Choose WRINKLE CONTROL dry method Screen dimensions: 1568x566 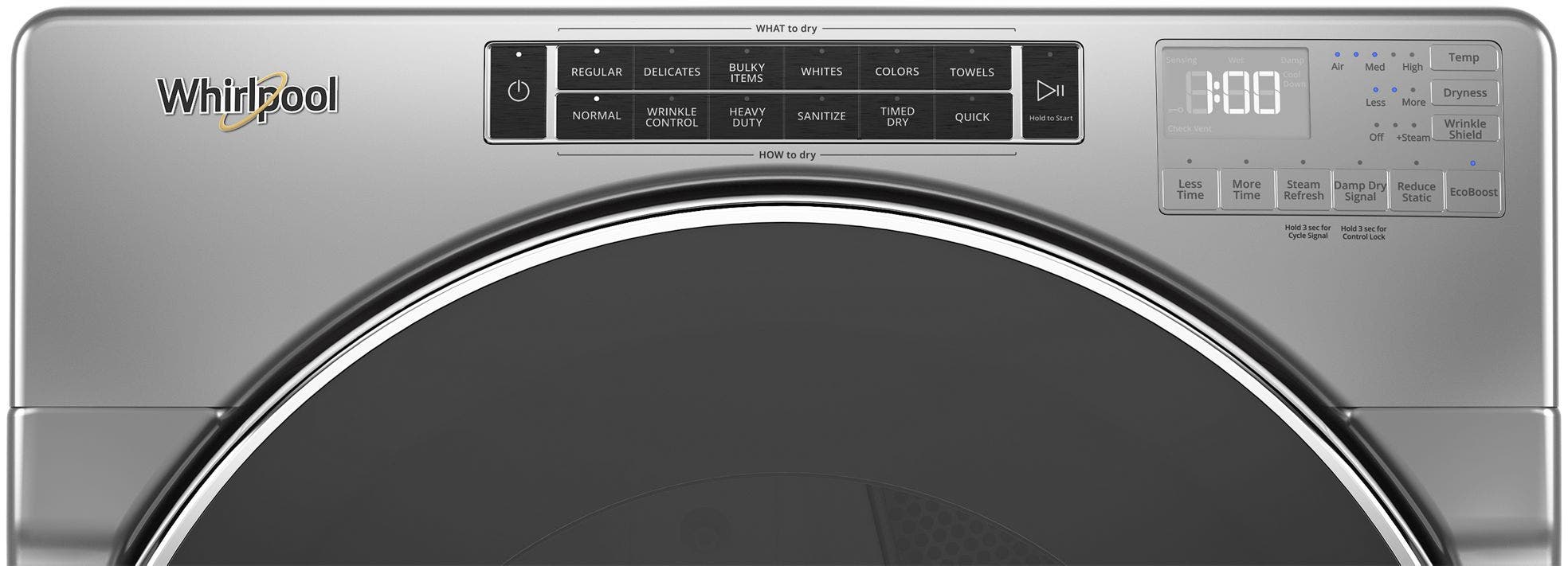672,117
